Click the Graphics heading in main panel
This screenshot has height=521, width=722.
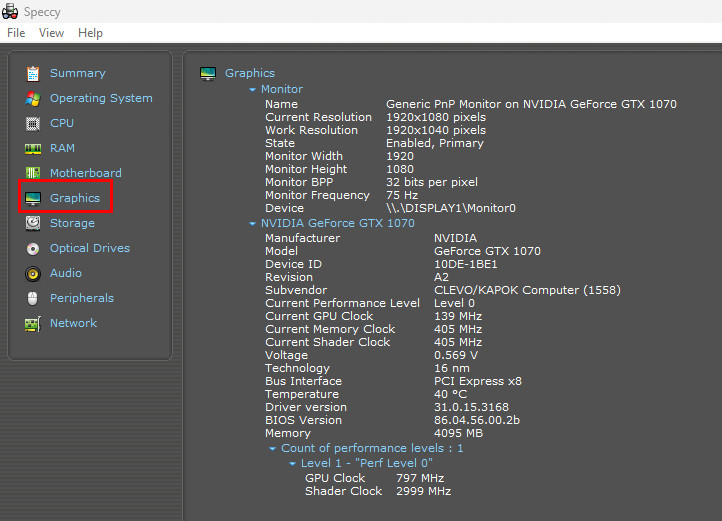pos(250,73)
